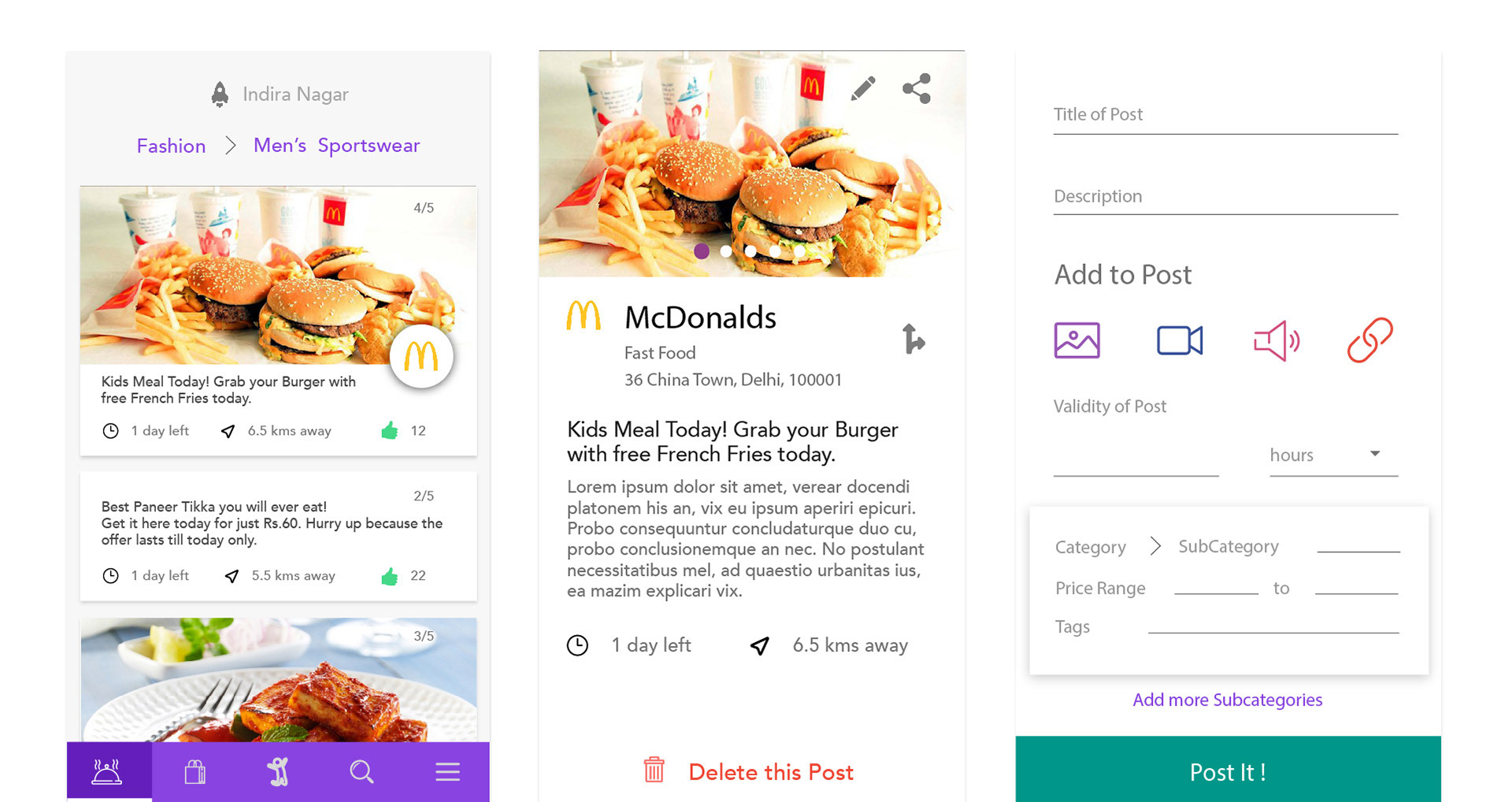Click the Title of Post field
The image size is (1512, 802).
[1225, 115]
